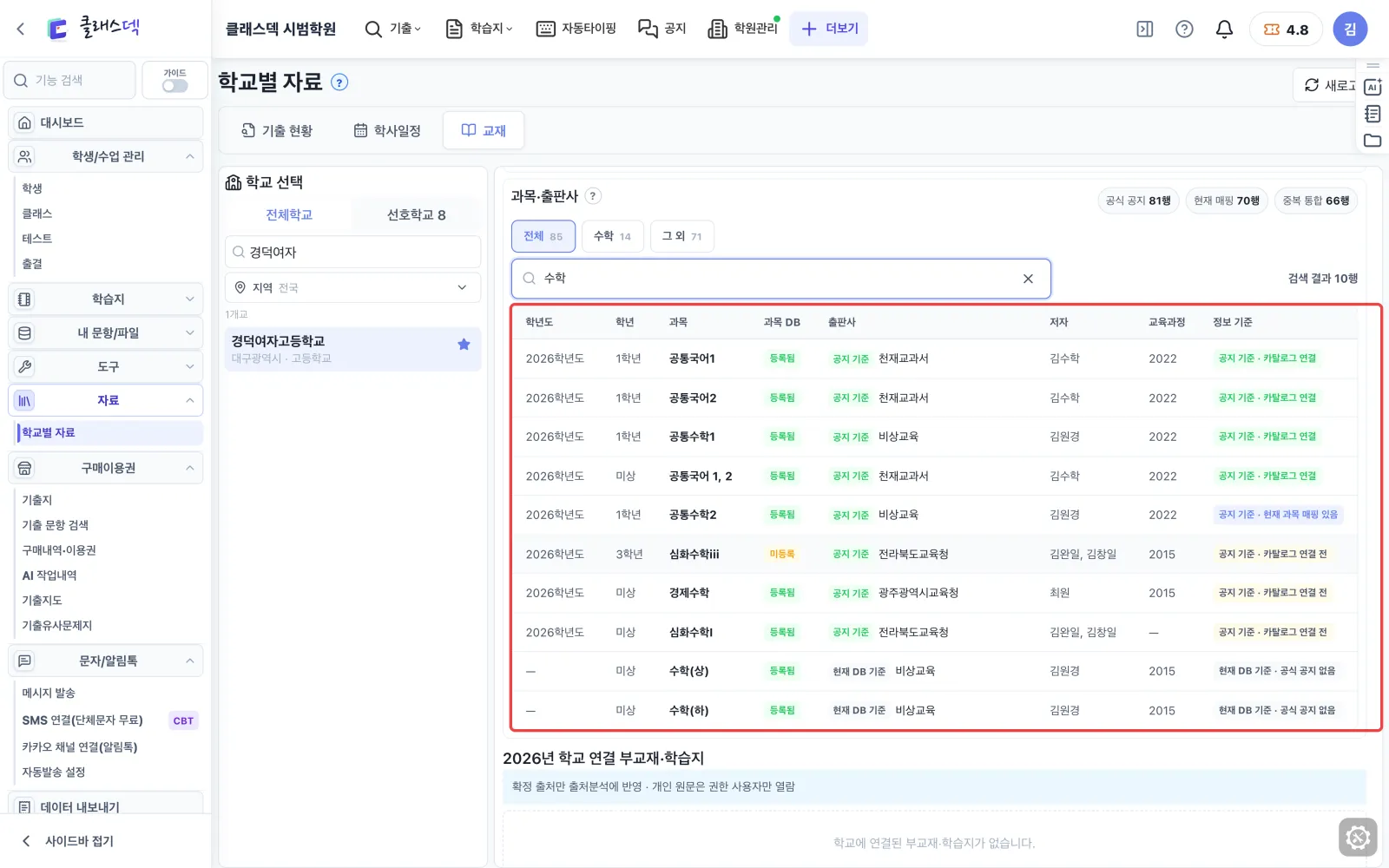The image size is (1389, 868).
Task: Collapse the 학생/수업 관리 sidebar section
Action: pos(106,156)
